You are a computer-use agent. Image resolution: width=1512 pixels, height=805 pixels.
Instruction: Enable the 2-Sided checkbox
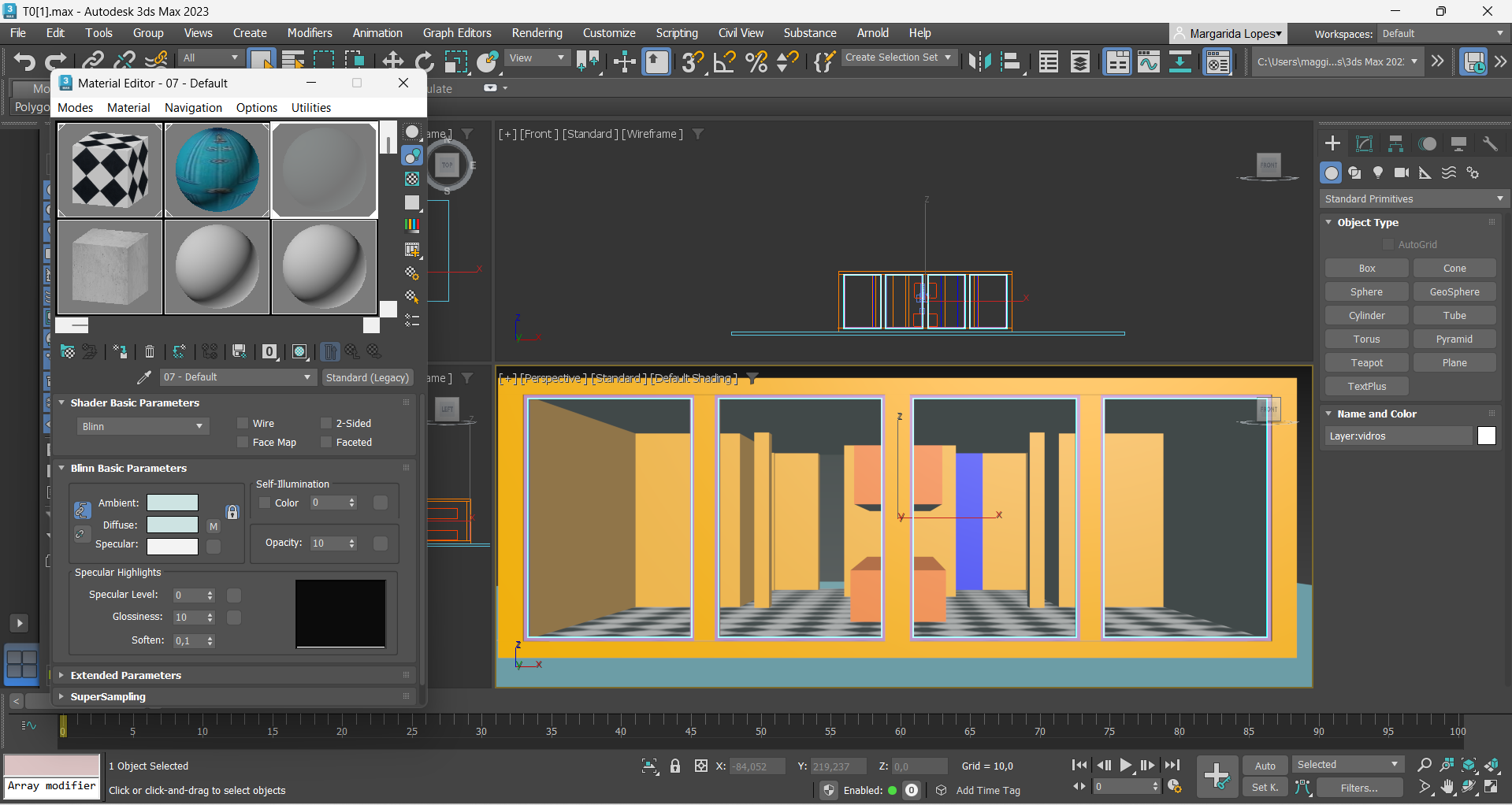click(326, 424)
